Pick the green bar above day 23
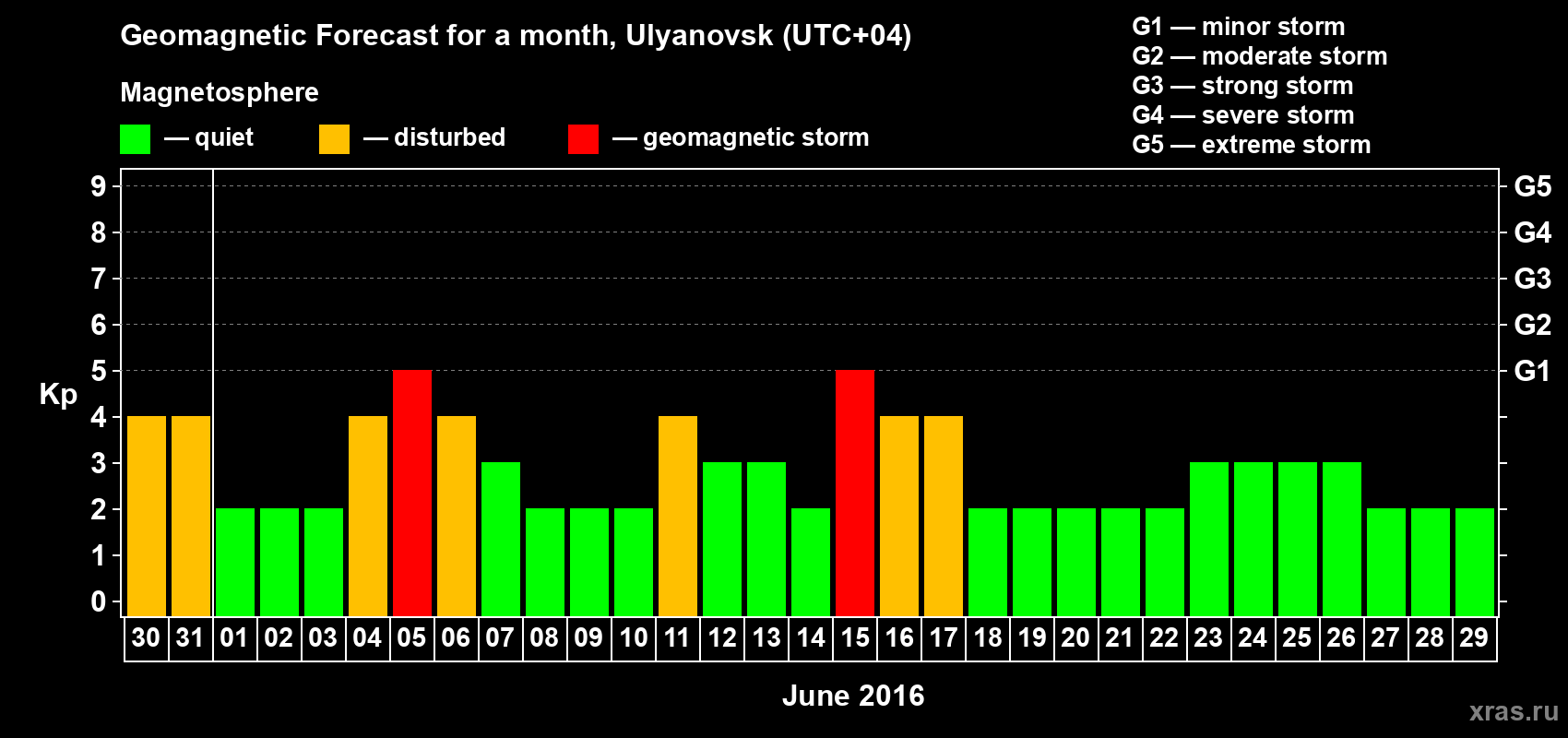This screenshot has height=738, width=1568. [x=1209, y=540]
